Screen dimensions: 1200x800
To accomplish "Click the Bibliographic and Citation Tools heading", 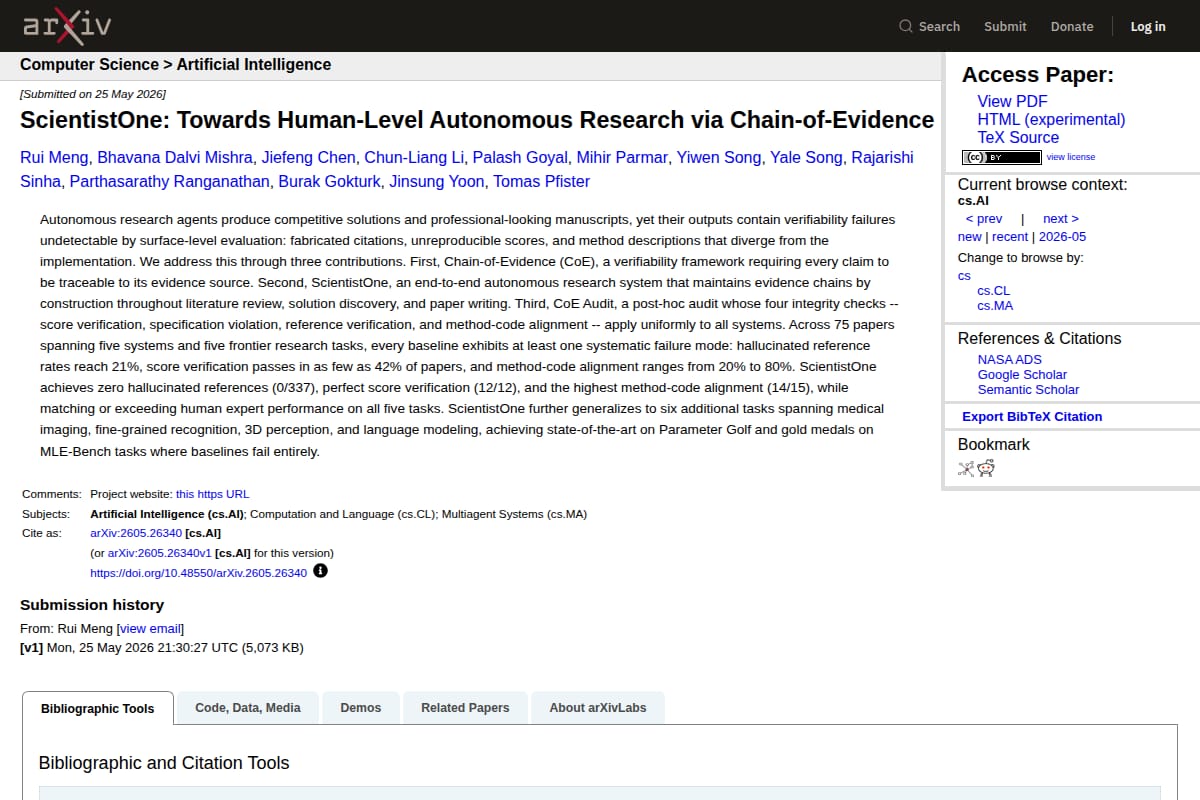I will (x=164, y=763).
